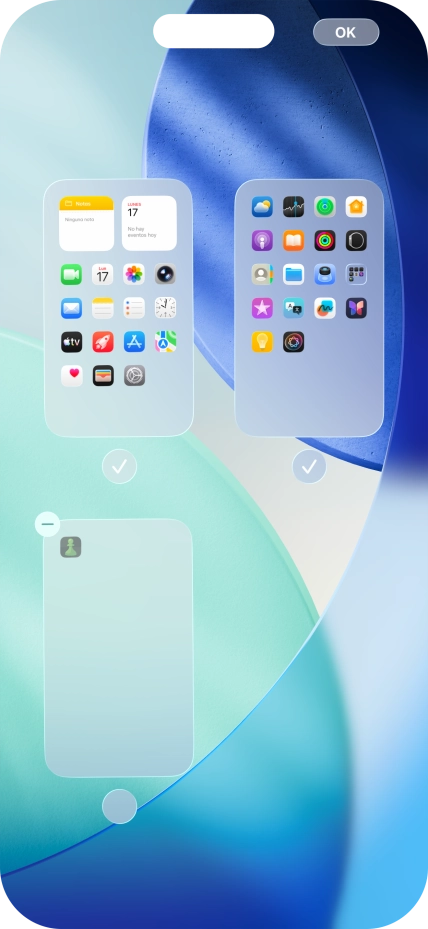The height and width of the screenshot is (929, 428).
Task: Tap the Fitness rings icon
Action: [x=325, y=241]
